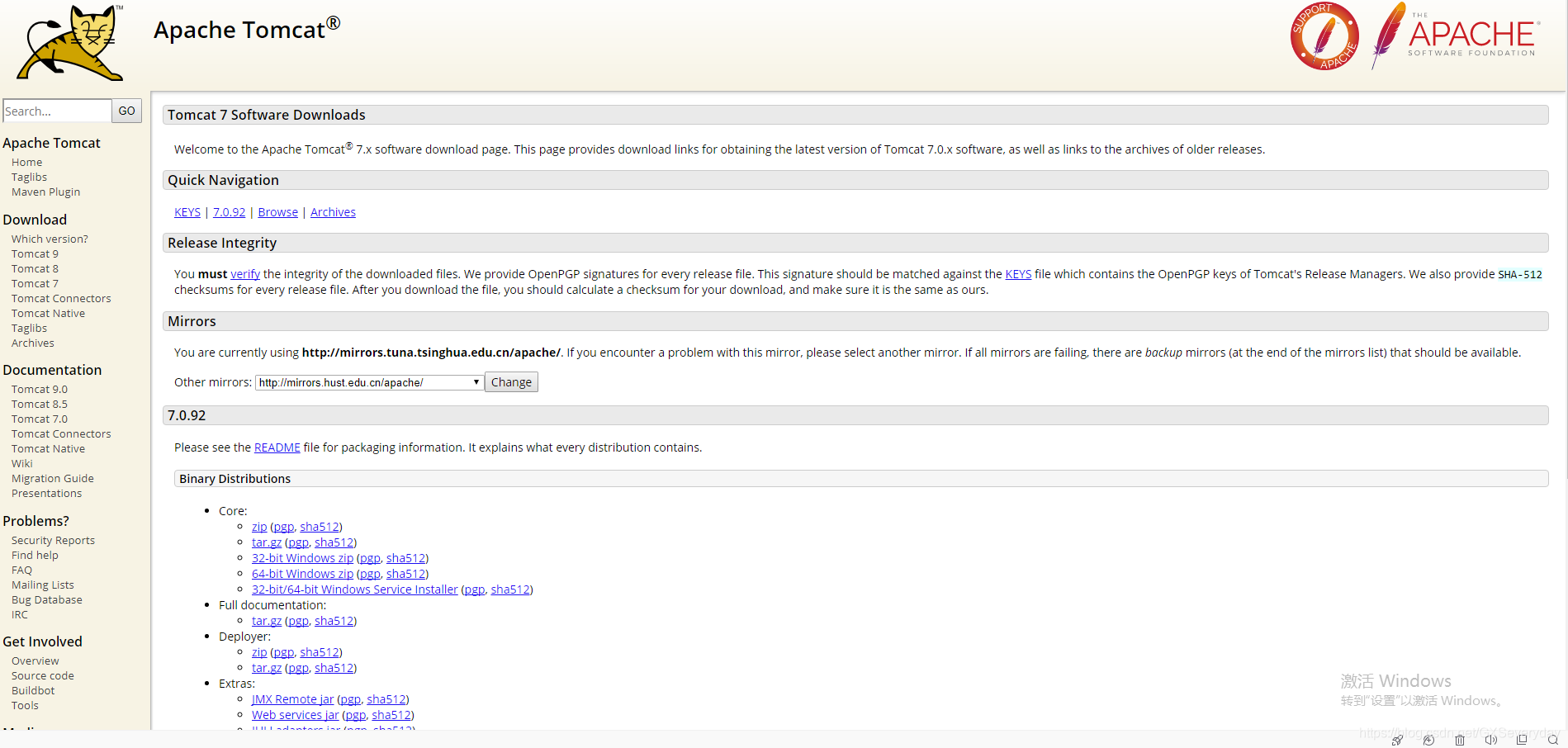This screenshot has width=1568, height=748.
Task: Open sha512 for Web services jar
Action: click(x=391, y=715)
